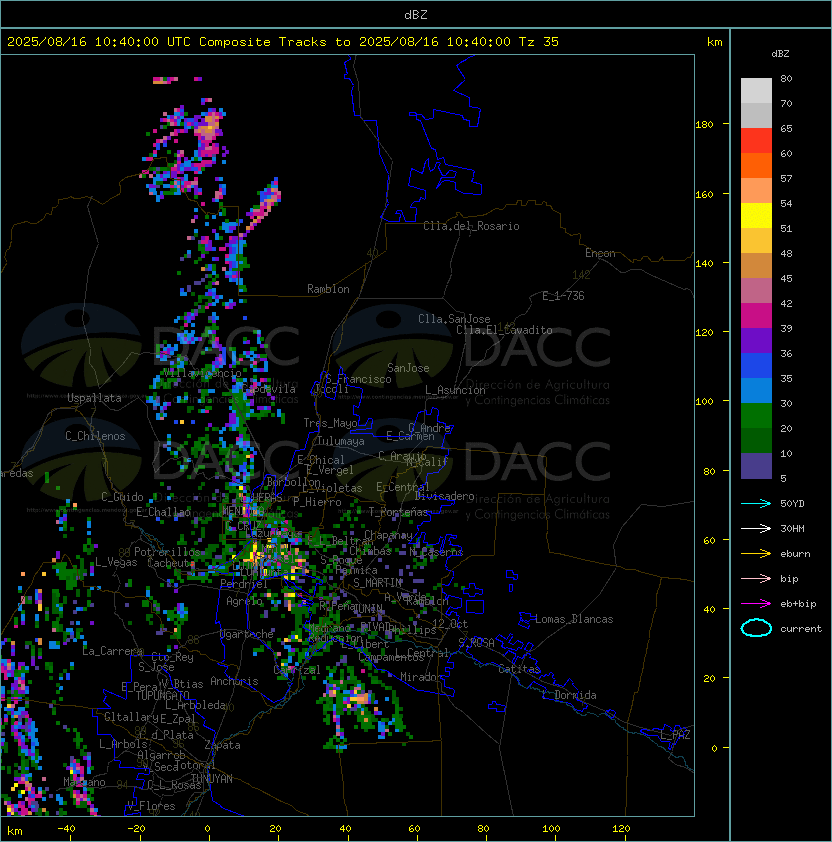Click the 'Mirador' map label

422,677
